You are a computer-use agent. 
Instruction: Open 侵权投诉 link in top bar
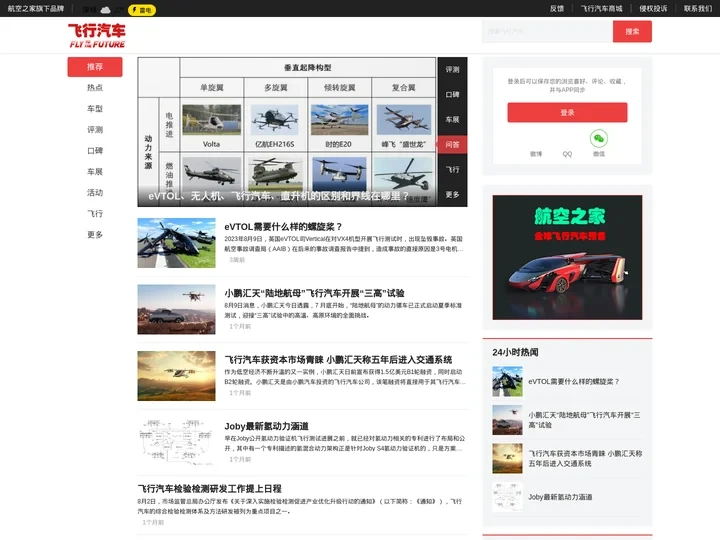653,9
